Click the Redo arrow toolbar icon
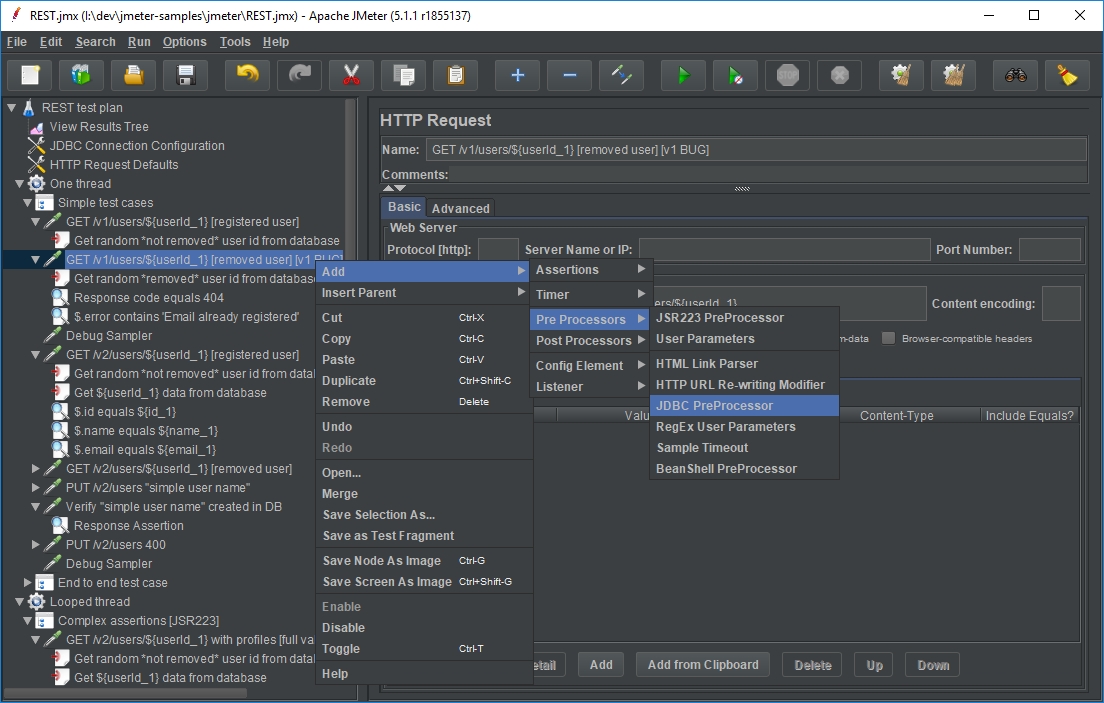The width and height of the screenshot is (1104, 703). point(299,75)
